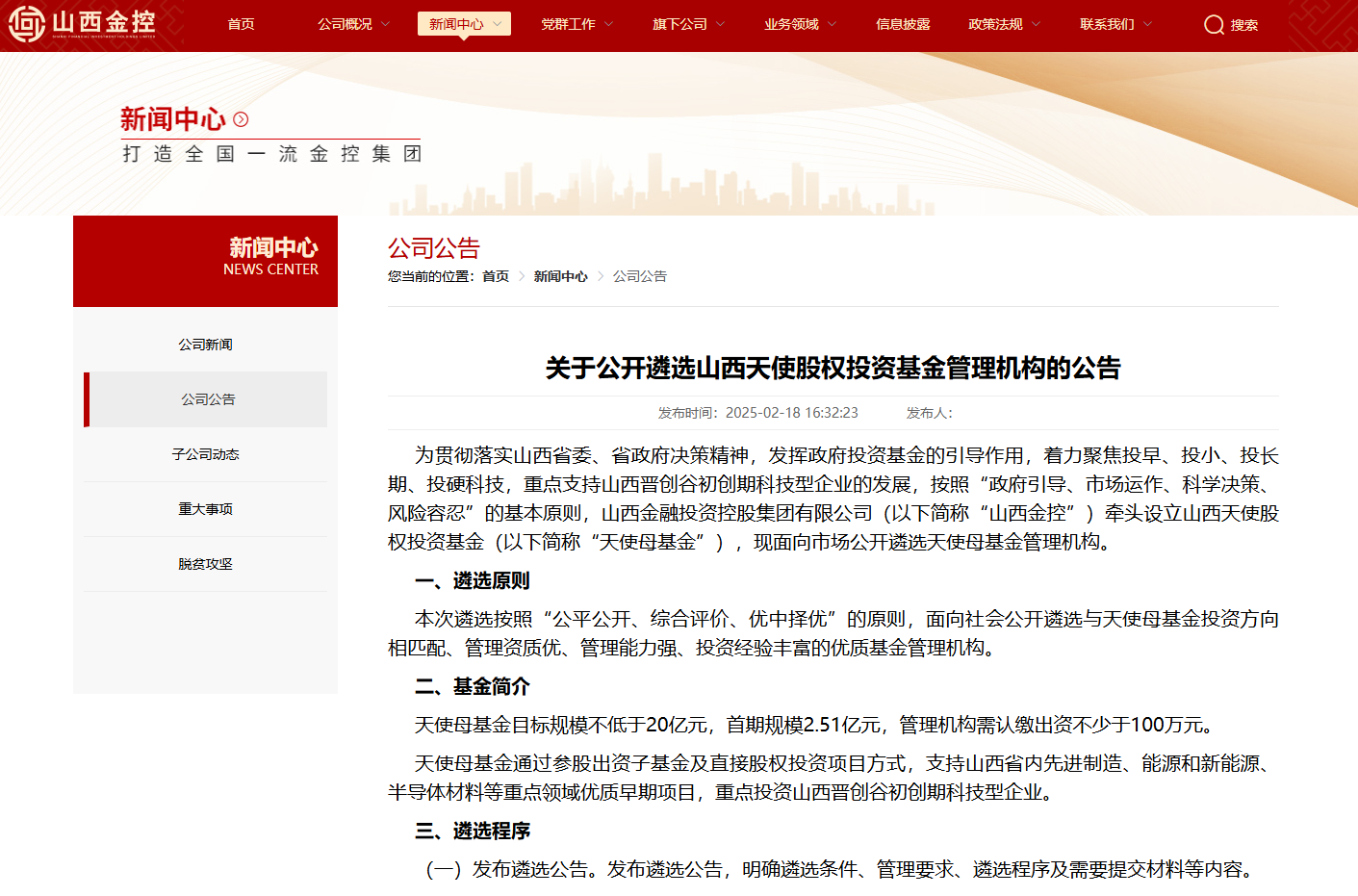Click the search magnifier icon

coord(1214,25)
